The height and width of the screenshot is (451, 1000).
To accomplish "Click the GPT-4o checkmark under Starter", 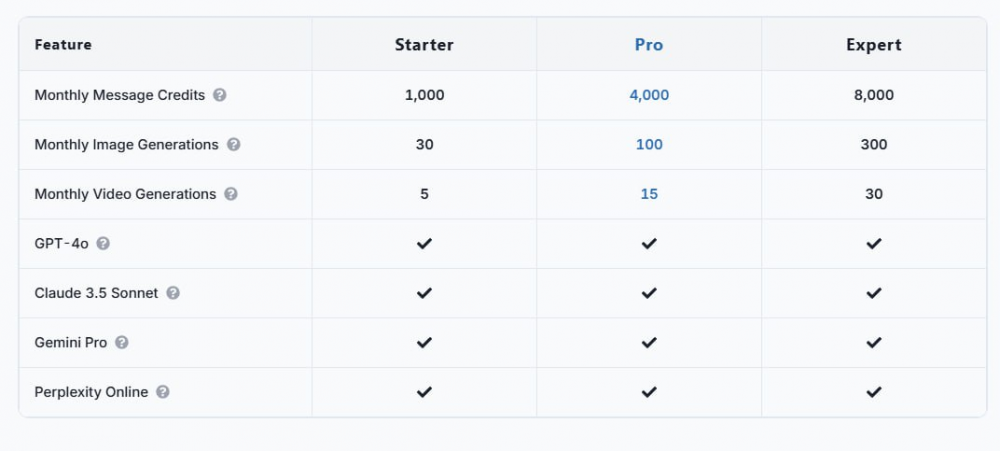I will point(424,244).
